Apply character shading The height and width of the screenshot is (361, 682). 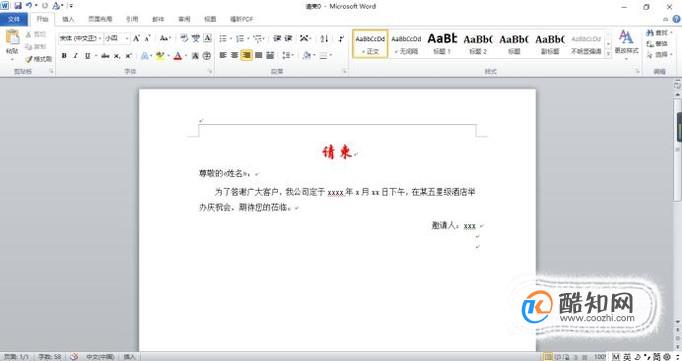point(195,56)
